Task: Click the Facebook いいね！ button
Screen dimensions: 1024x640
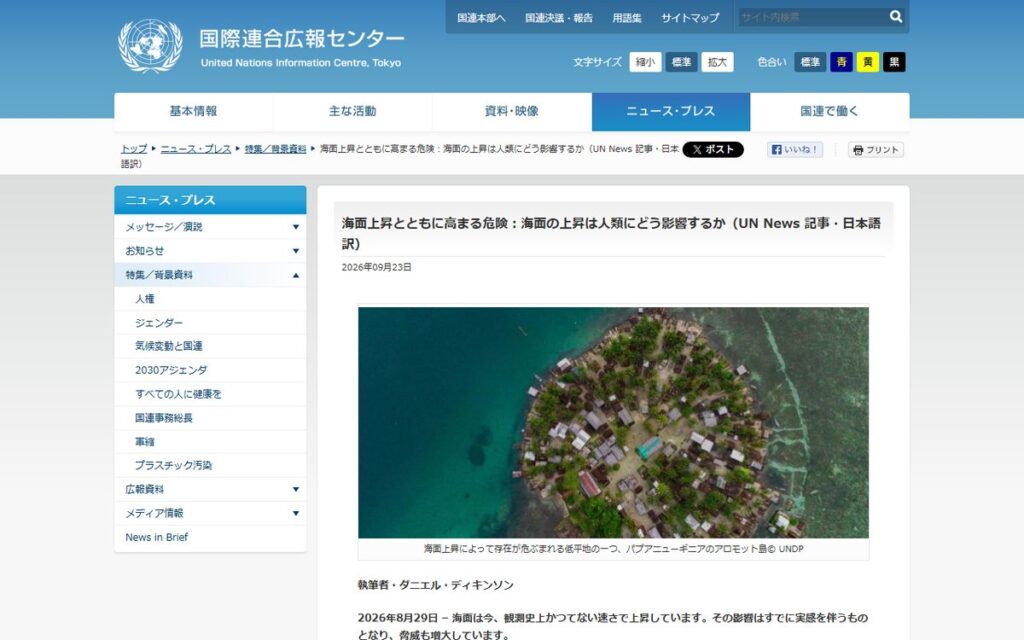Action: click(795, 150)
